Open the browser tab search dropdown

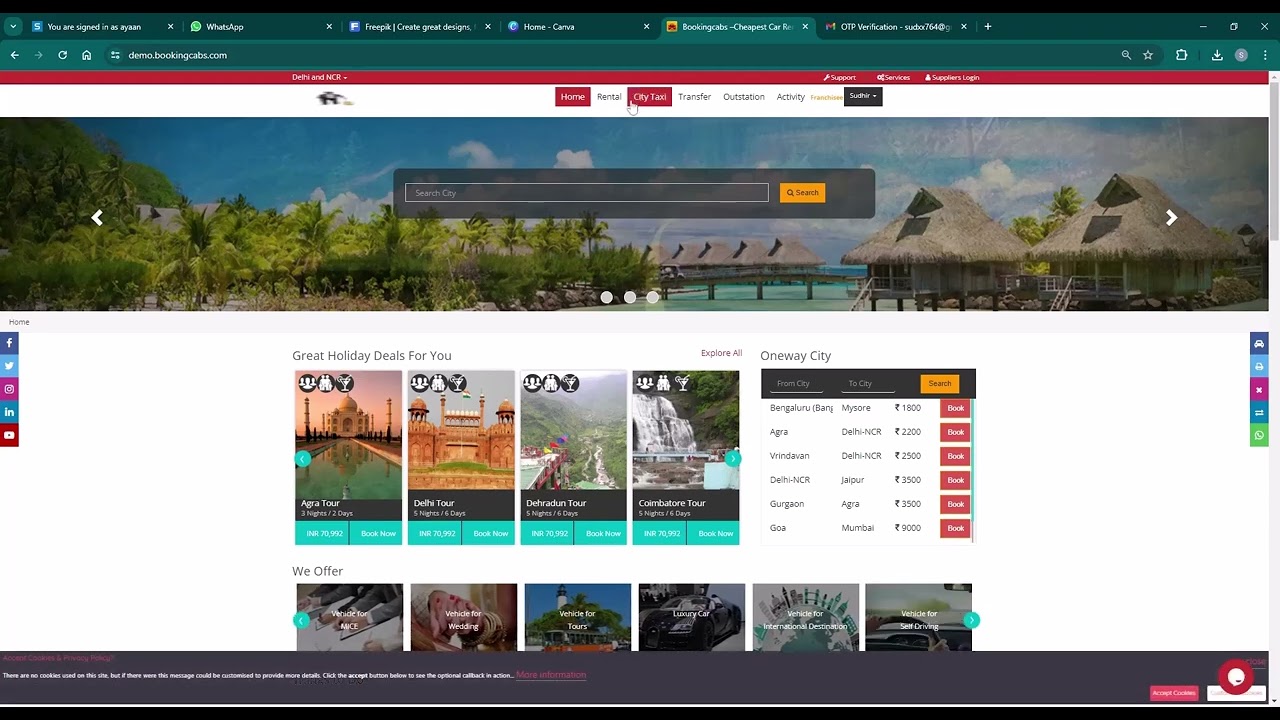click(13, 27)
